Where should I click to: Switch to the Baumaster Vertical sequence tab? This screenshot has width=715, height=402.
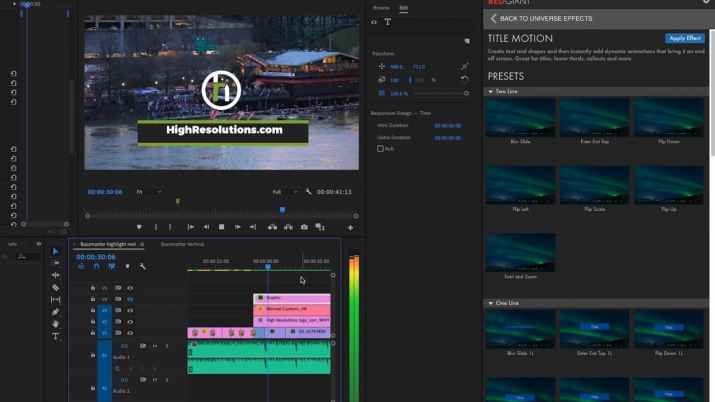click(x=182, y=244)
